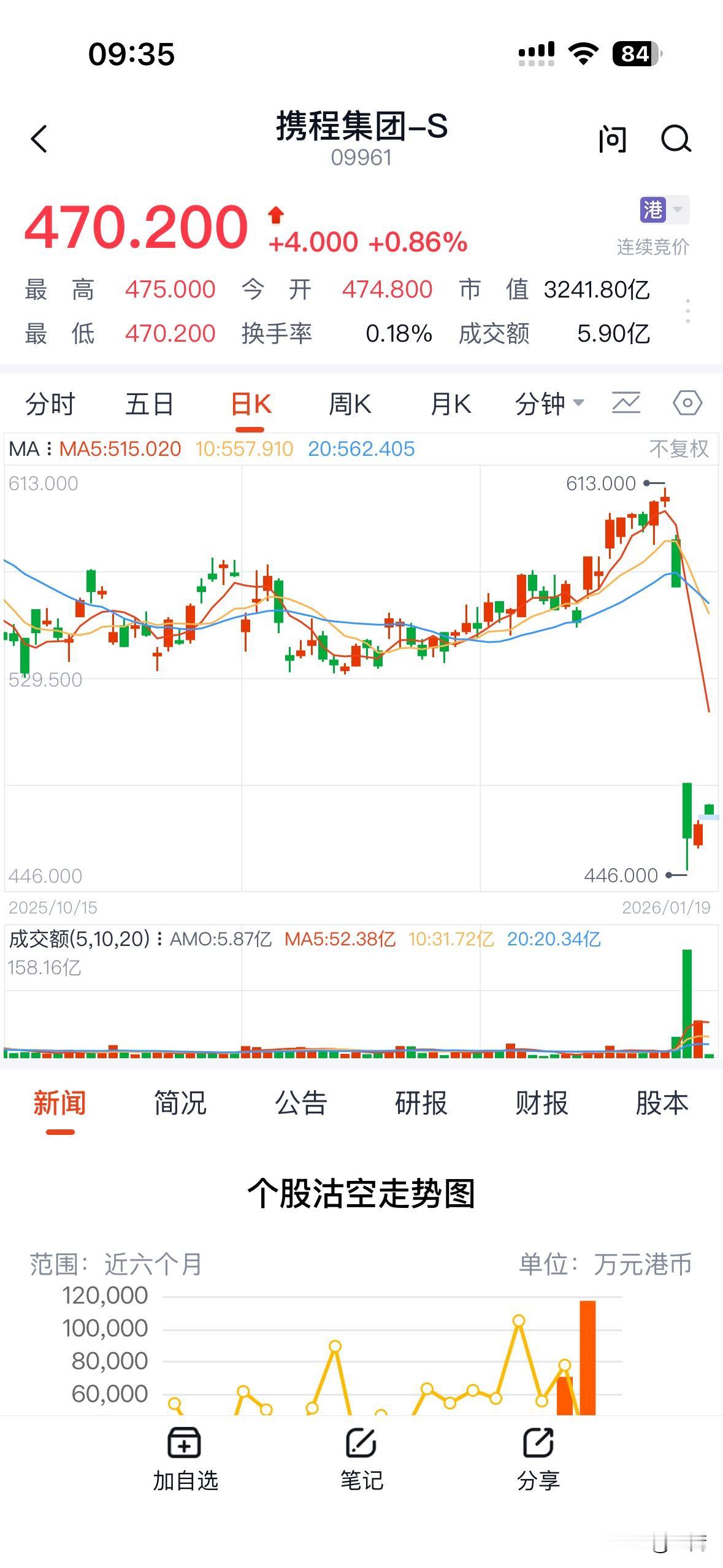
Task: Open the 简况 tab
Action: click(180, 1102)
